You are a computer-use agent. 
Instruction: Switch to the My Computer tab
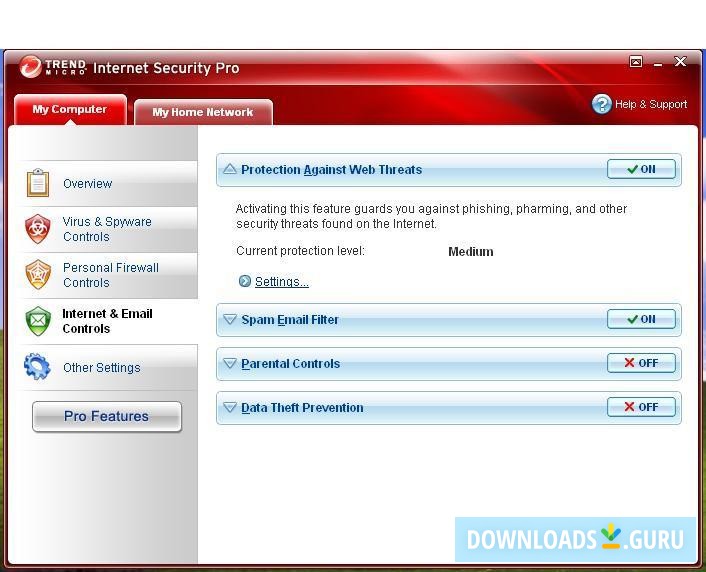pyautogui.click(x=70, y=109)
